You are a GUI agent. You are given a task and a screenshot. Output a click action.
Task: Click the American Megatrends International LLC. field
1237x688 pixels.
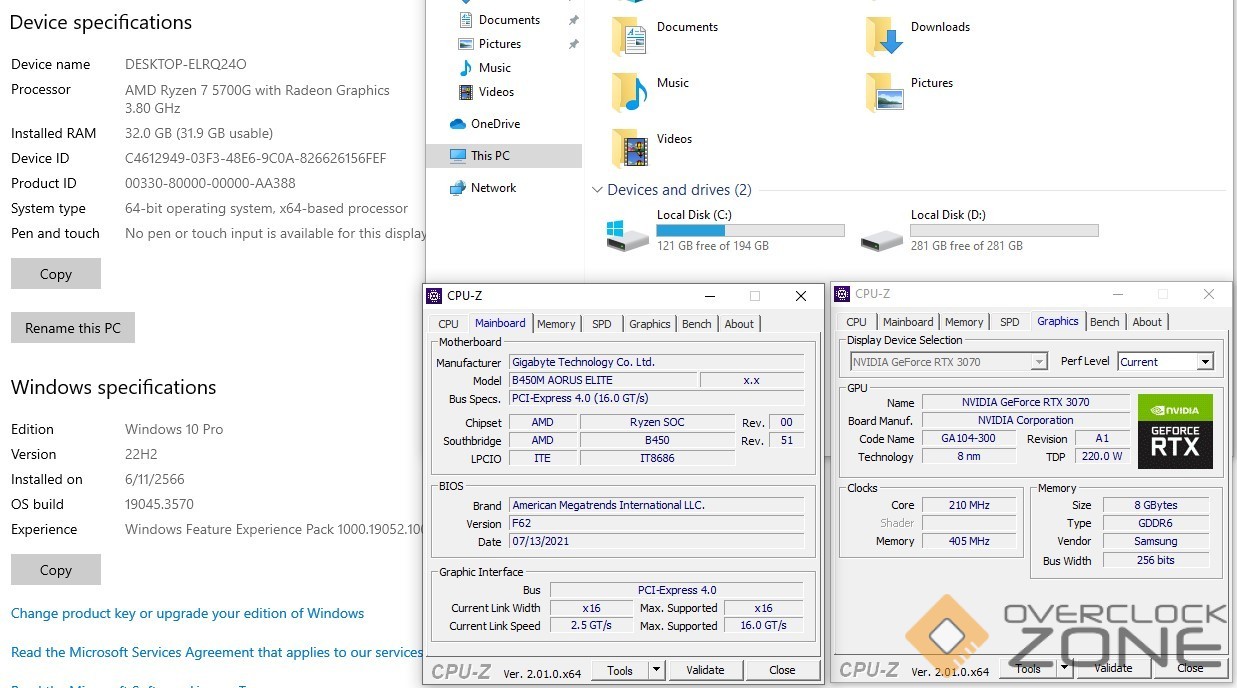tap(656, 506)
